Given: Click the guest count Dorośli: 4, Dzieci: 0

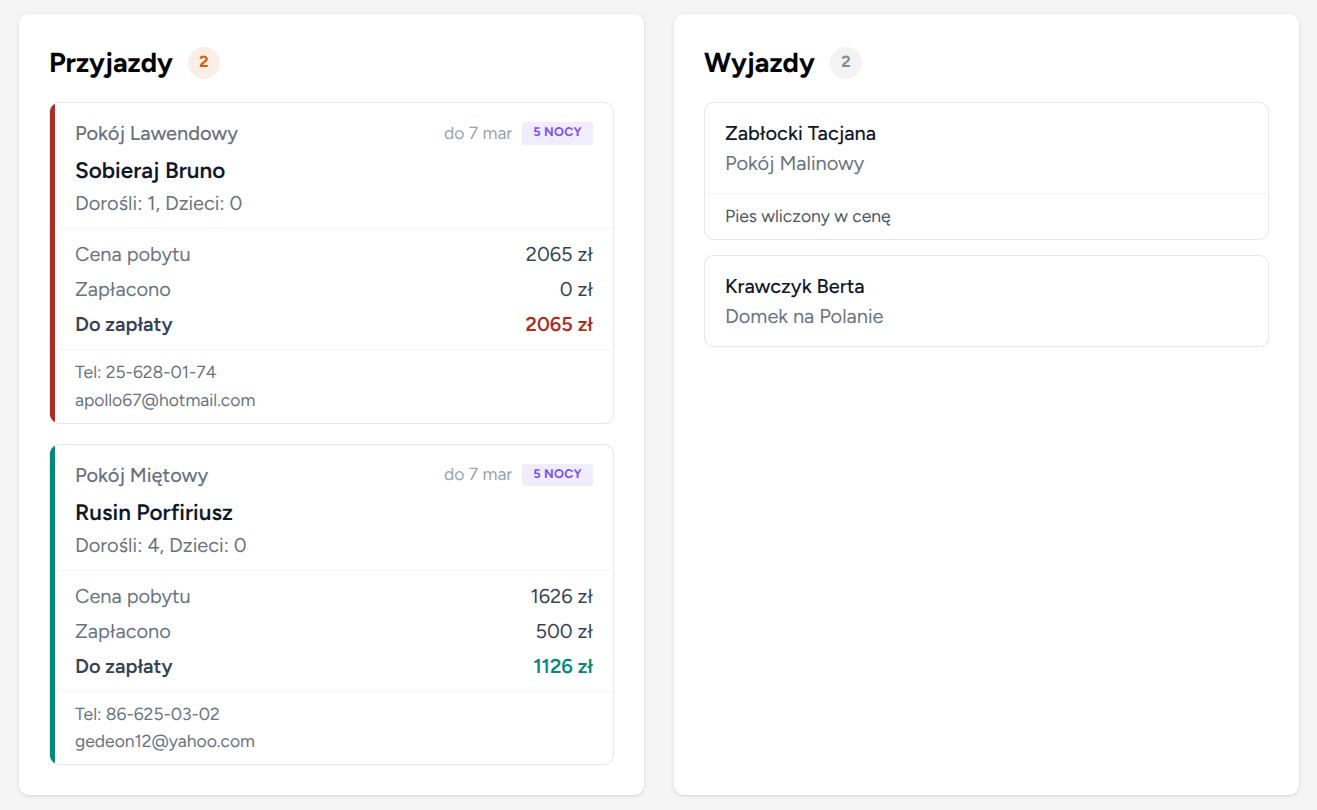Looking at the screenshot, I should [160, 545].
